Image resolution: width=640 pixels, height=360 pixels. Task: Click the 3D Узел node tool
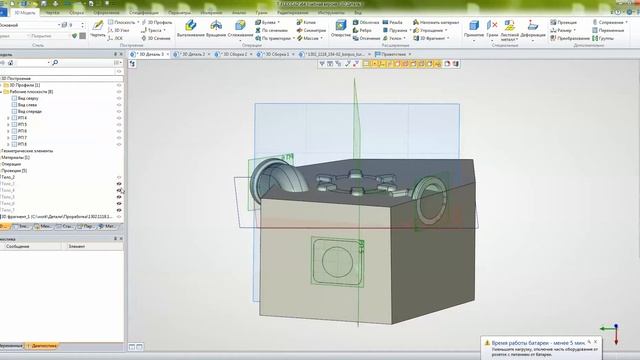[x=118, y=30]
